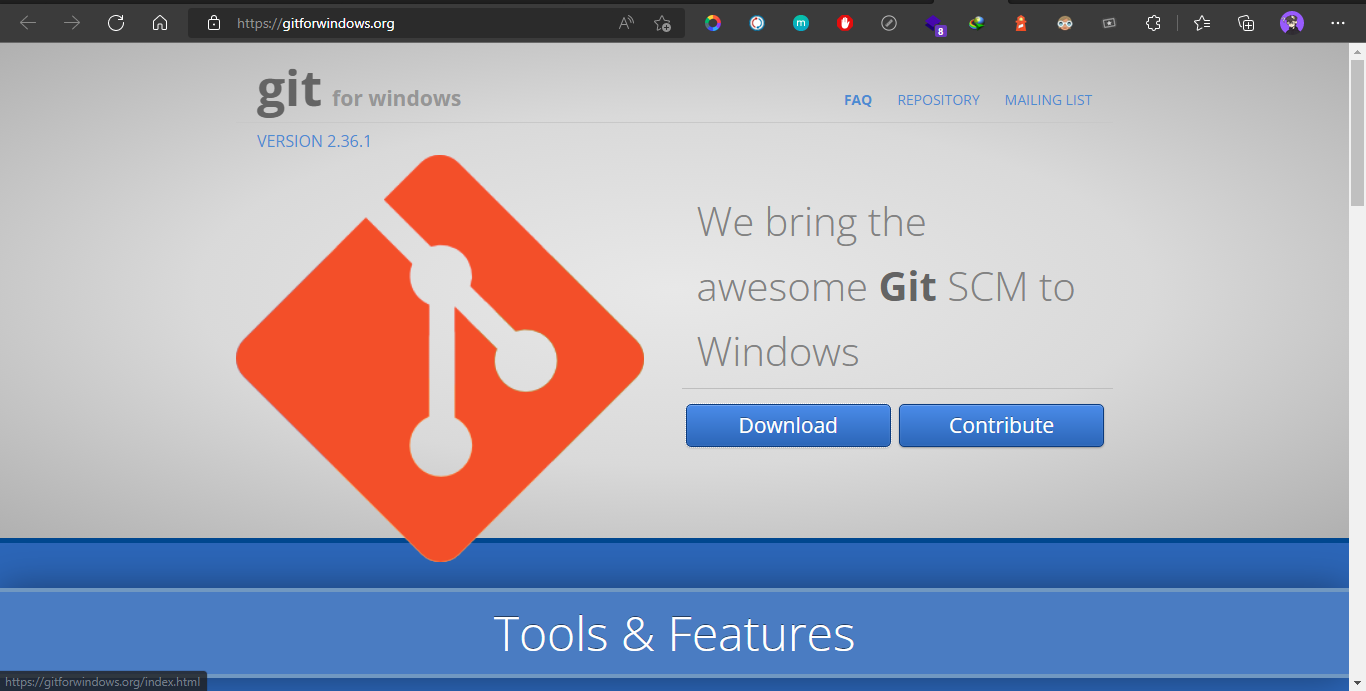Open the gray screenshot-capture extension icon
The height and width of the screenshot is (691, 1366).
pyautogui.click(x=1109, y=23)
